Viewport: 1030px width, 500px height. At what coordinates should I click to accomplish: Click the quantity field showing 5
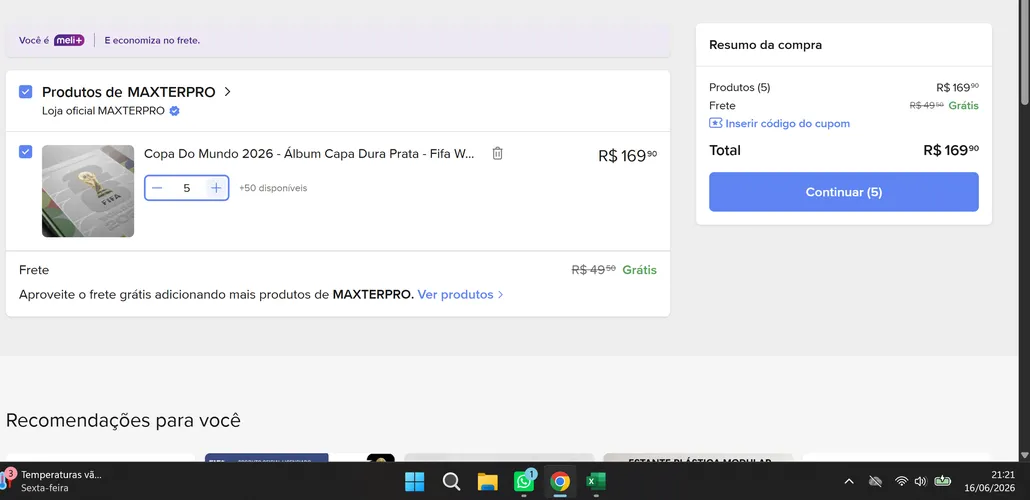(x=187, y=188)
